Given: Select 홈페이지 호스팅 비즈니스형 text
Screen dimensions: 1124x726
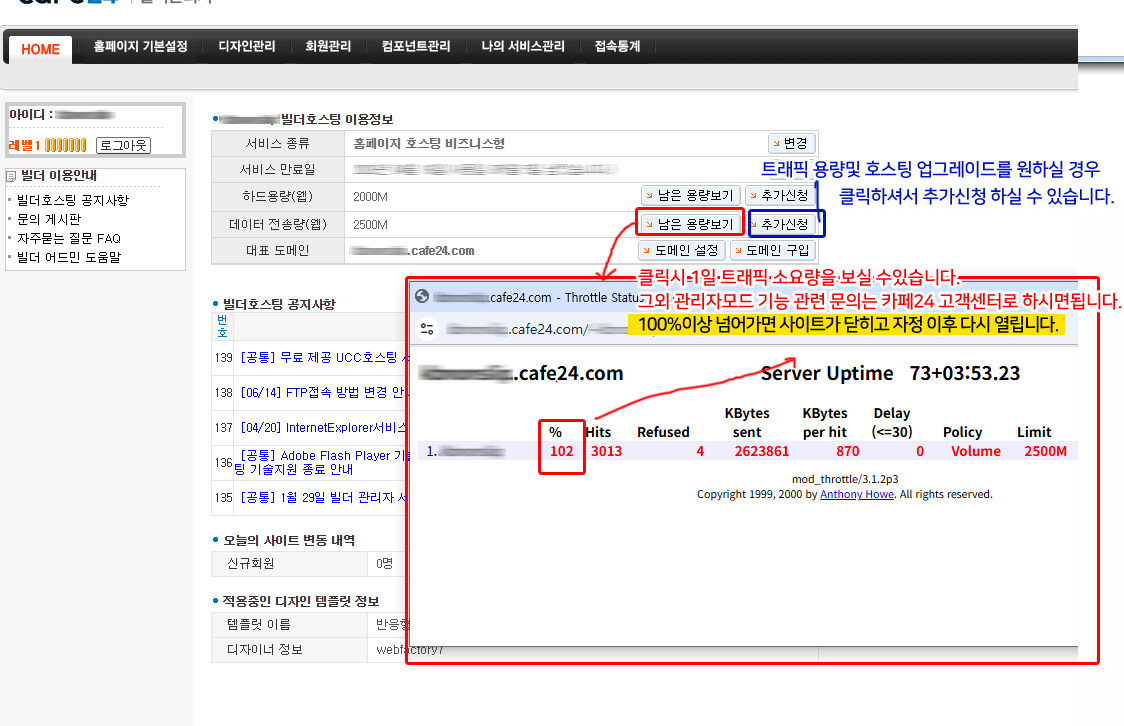Looking at the screenshot, I should (x=429, y=143).
